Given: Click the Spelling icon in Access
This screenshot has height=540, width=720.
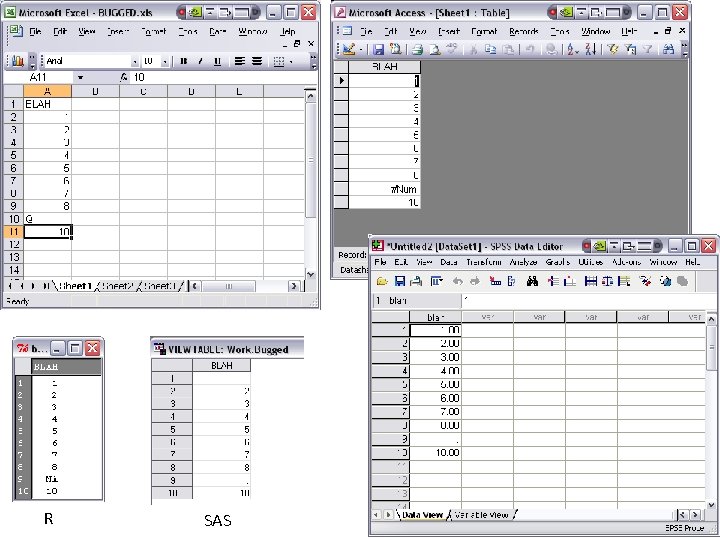Looking at the screenshot, I should click(452, 49).
